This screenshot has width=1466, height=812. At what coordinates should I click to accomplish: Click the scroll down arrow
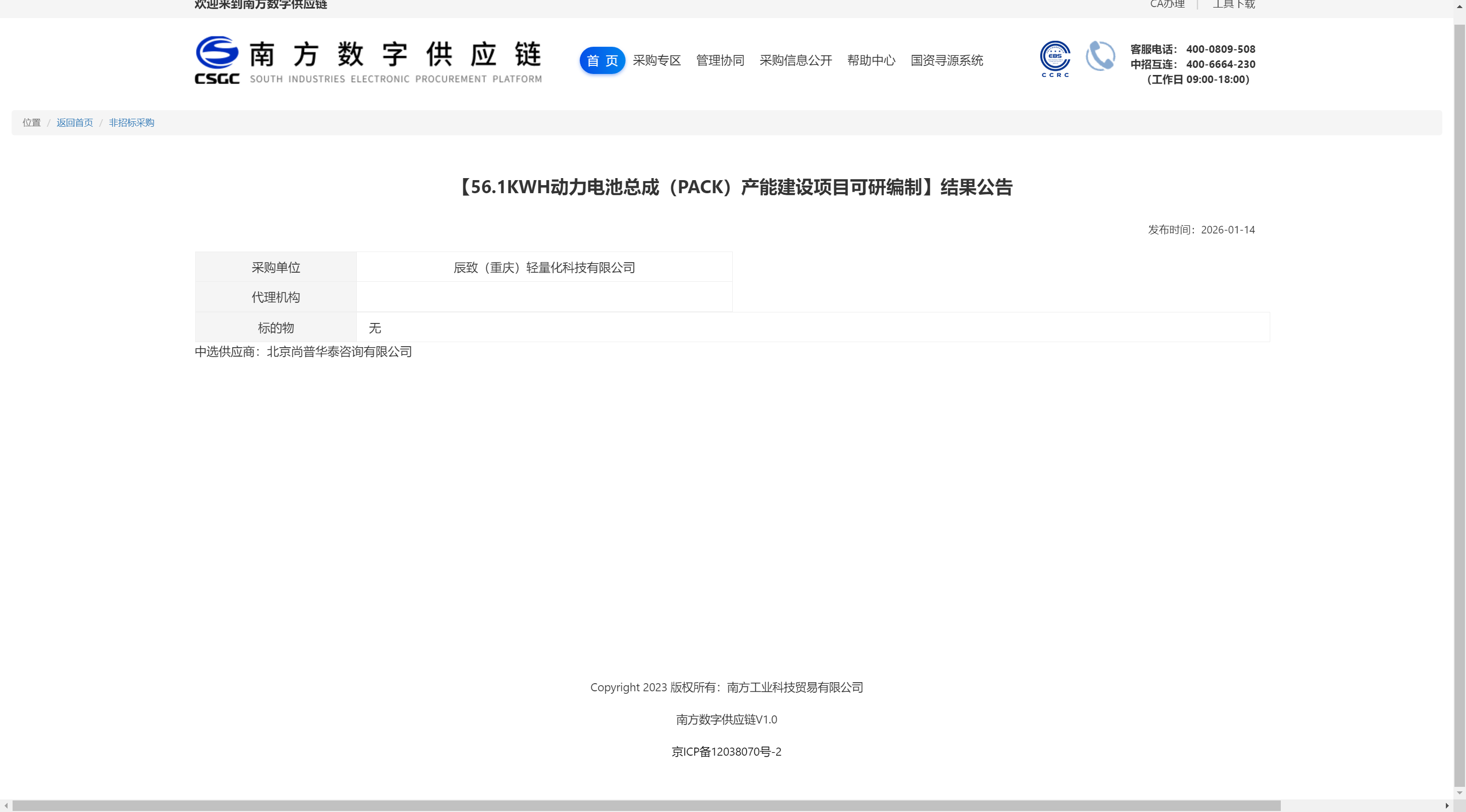point(1459,792)
